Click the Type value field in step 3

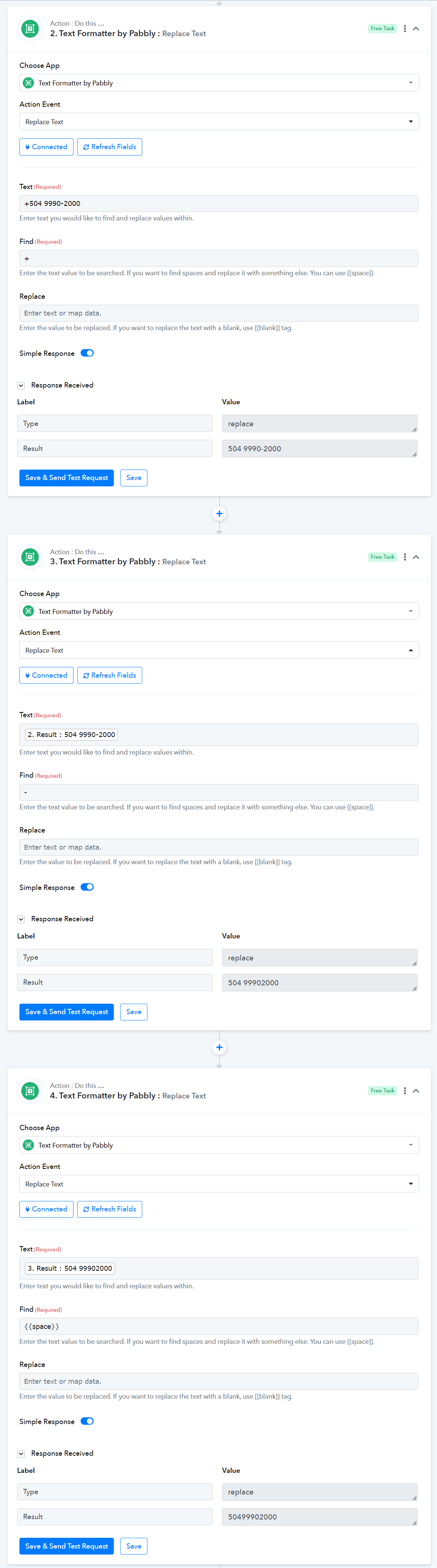[319, 957]
